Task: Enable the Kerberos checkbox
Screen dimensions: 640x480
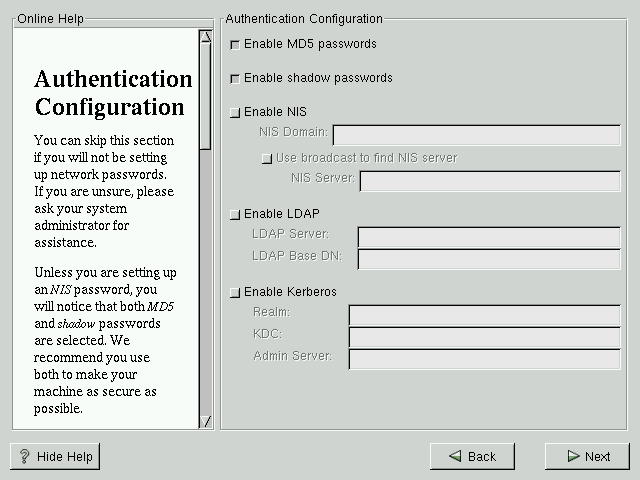Action: 235,292
